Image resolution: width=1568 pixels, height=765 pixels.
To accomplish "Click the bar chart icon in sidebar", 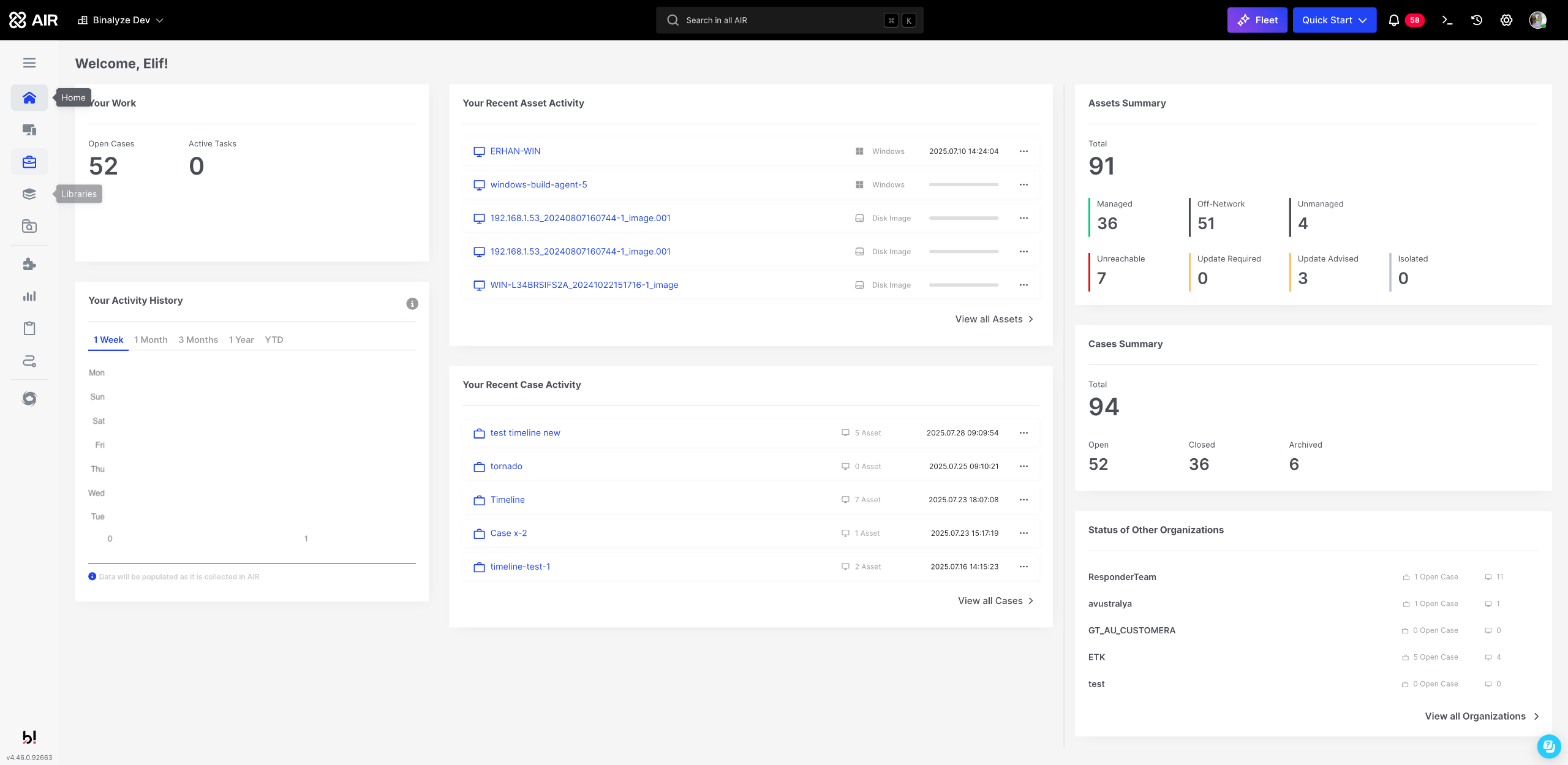I will coord(29,296).
